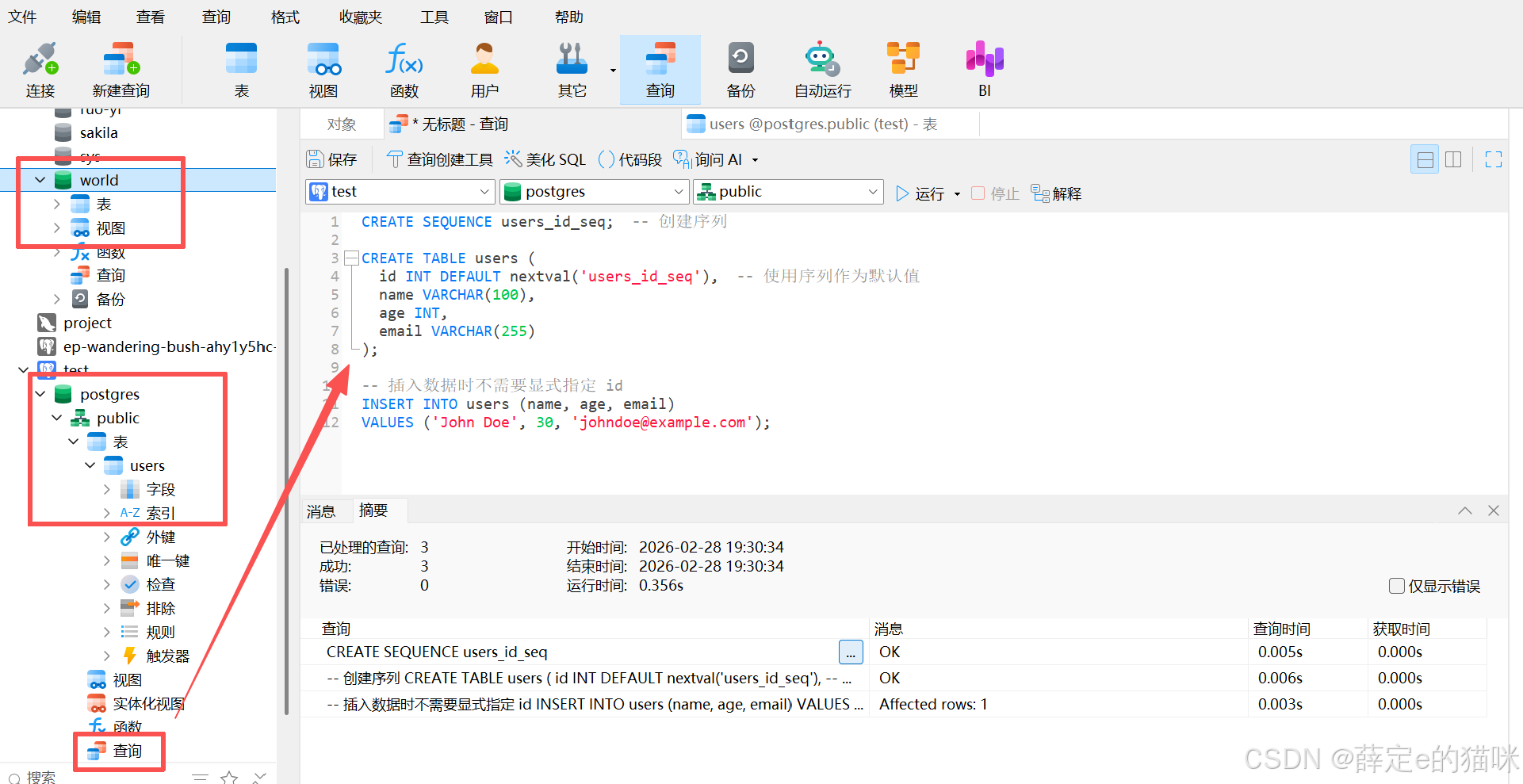Insert a code snippet (代码段)
This screenshot has width=1523, height=784.
pyautogui.click(x=630, y=159)
